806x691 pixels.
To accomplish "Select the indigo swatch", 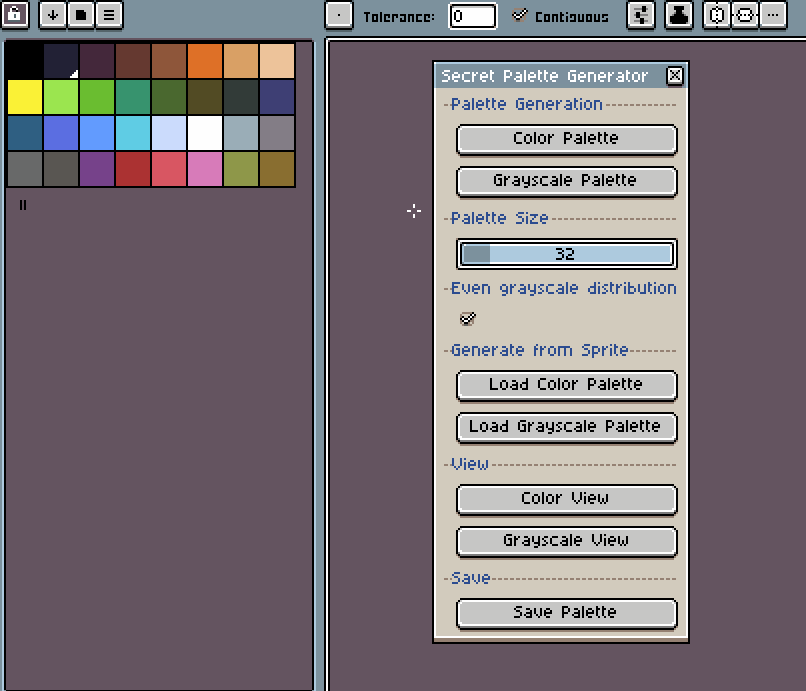I will (277, 97).
